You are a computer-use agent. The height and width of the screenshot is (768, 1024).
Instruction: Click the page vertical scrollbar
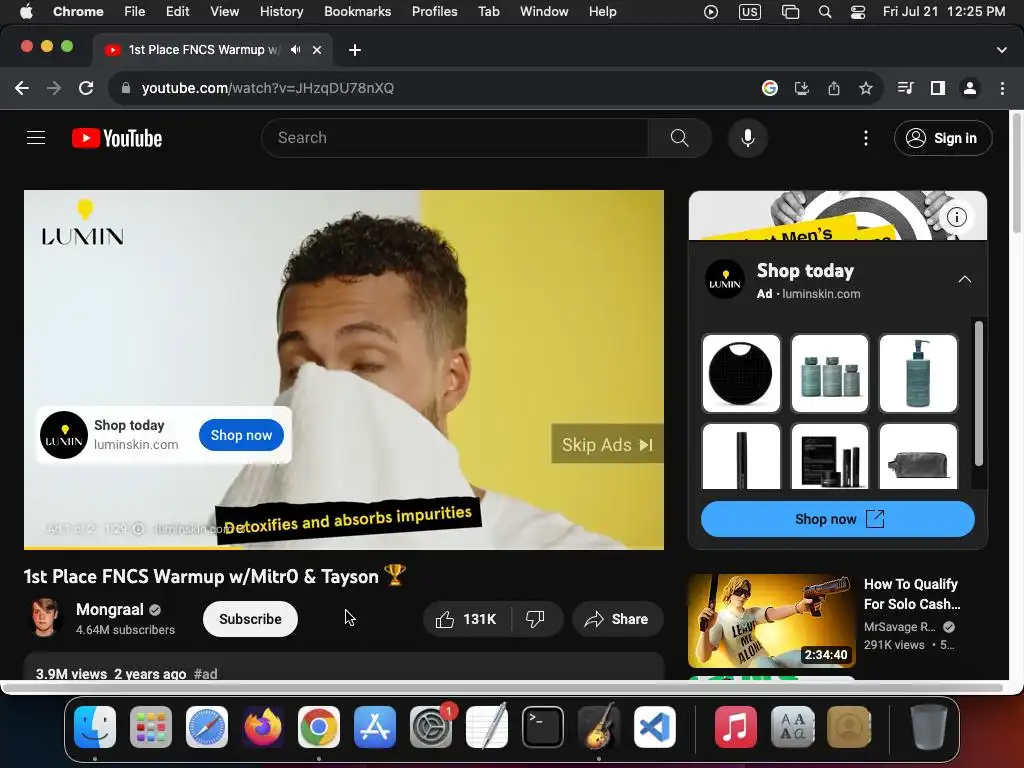click(x=1016, y=173)
